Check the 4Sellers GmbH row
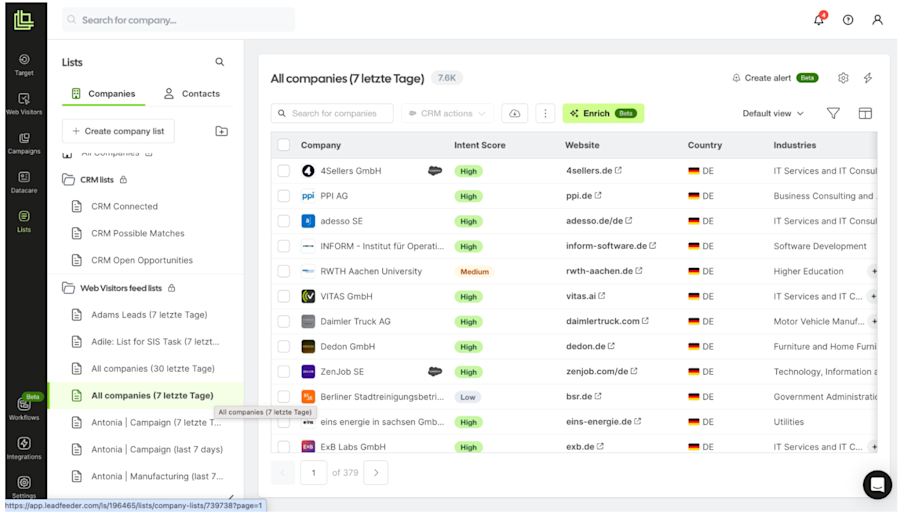900x514 pixels. (x=284, y=171)
